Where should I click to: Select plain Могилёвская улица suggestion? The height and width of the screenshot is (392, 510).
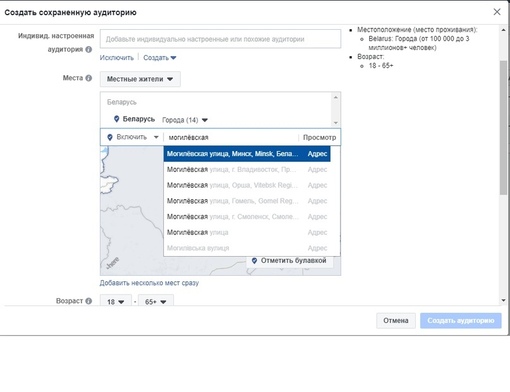247,232
